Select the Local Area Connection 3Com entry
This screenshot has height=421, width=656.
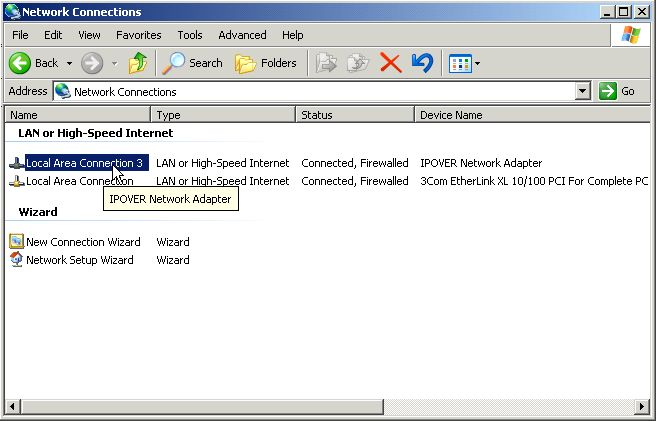(79, 181)
